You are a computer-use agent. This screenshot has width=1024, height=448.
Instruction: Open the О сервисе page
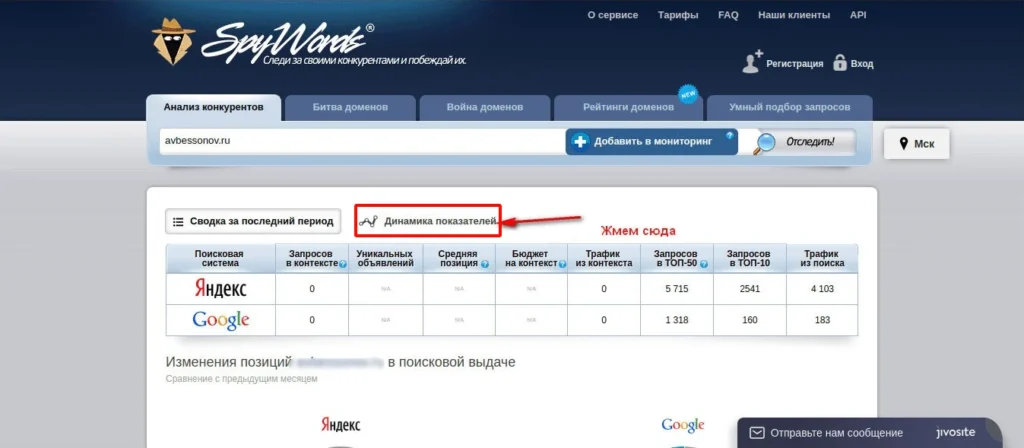(613, 15)
